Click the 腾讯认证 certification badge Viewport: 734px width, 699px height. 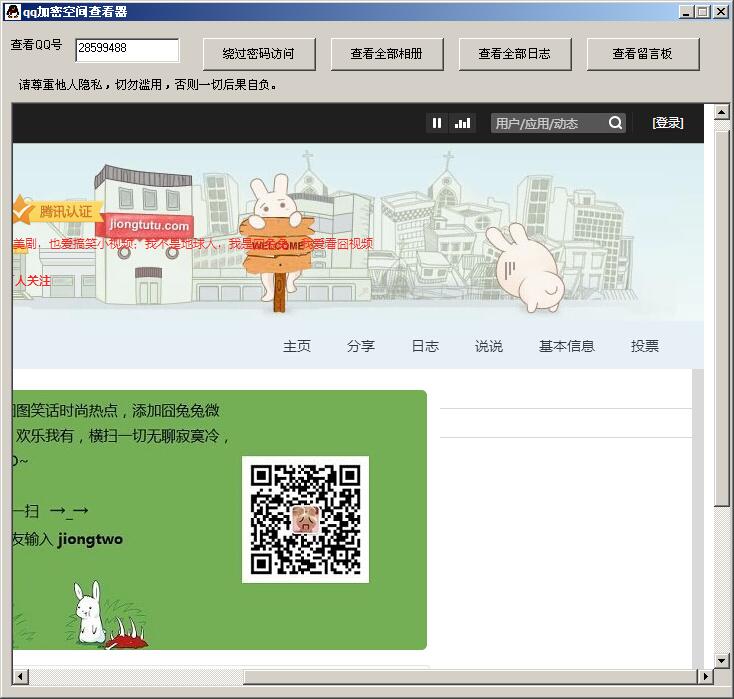57,211
